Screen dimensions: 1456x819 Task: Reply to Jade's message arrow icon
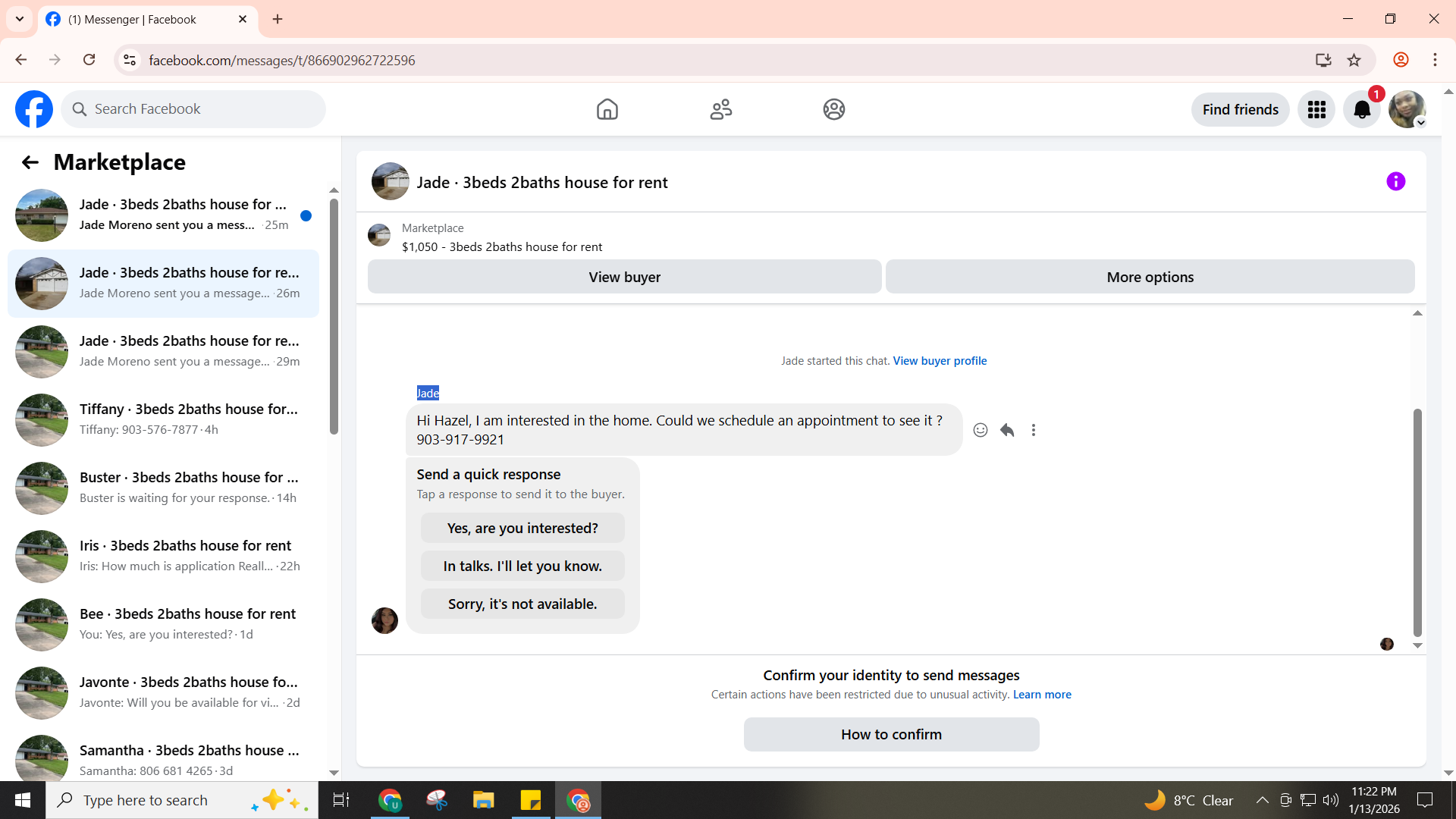(1007, 430)
